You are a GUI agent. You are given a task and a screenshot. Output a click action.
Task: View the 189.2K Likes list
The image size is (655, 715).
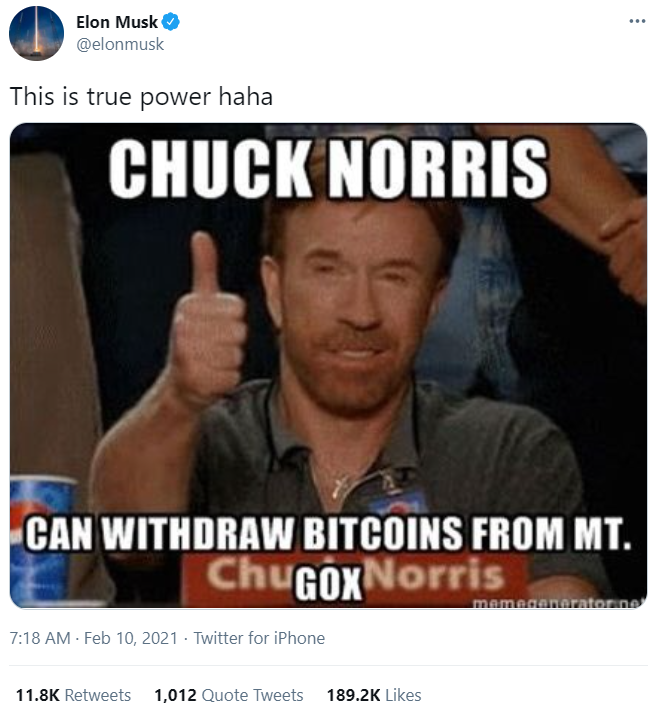[x=374, y=695]
